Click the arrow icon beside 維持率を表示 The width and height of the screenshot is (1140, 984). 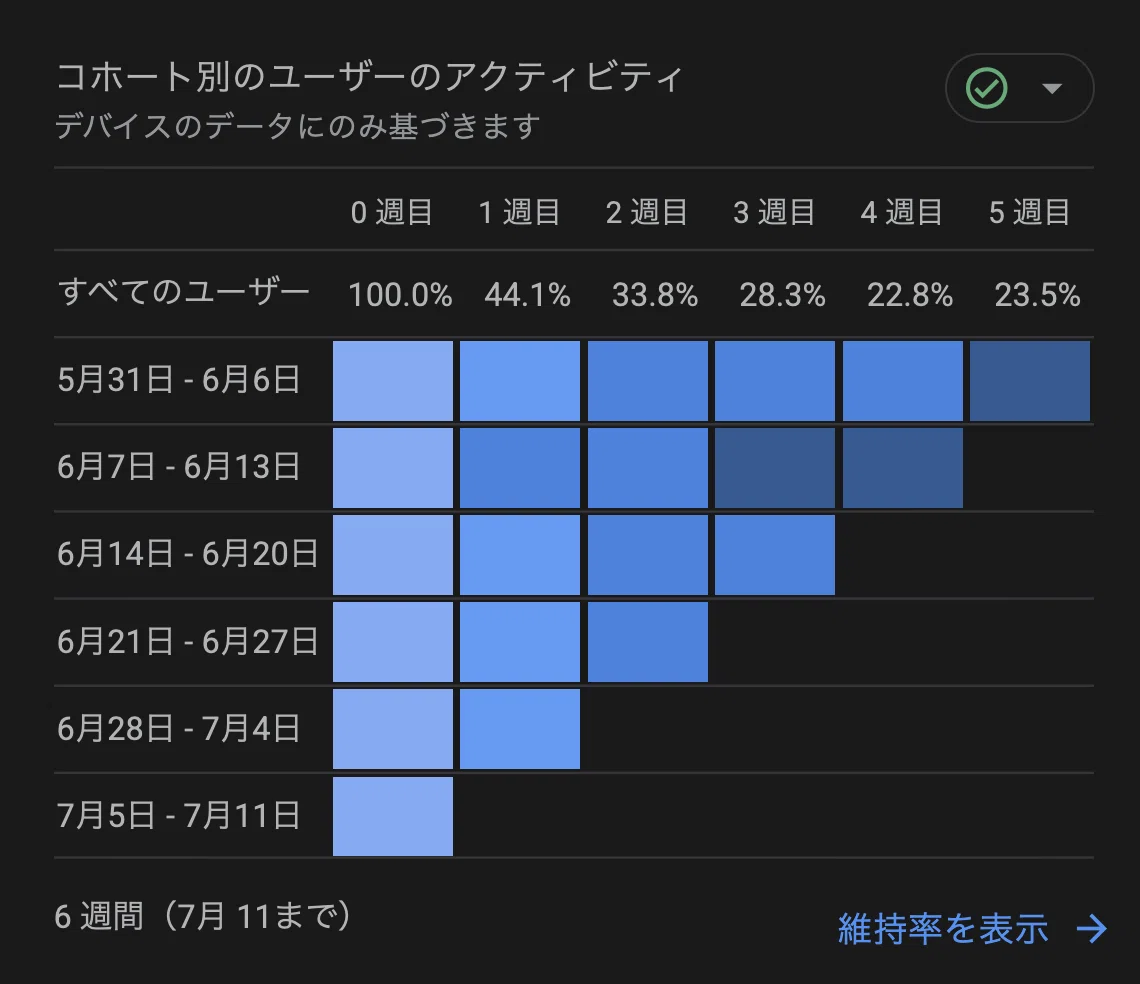point(1092,929)
